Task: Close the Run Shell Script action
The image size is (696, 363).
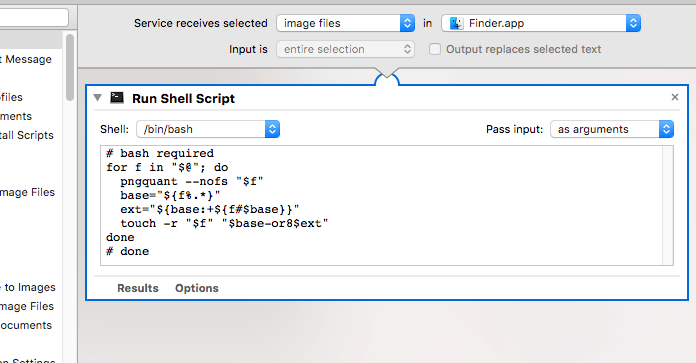Action: click(675, 97)
